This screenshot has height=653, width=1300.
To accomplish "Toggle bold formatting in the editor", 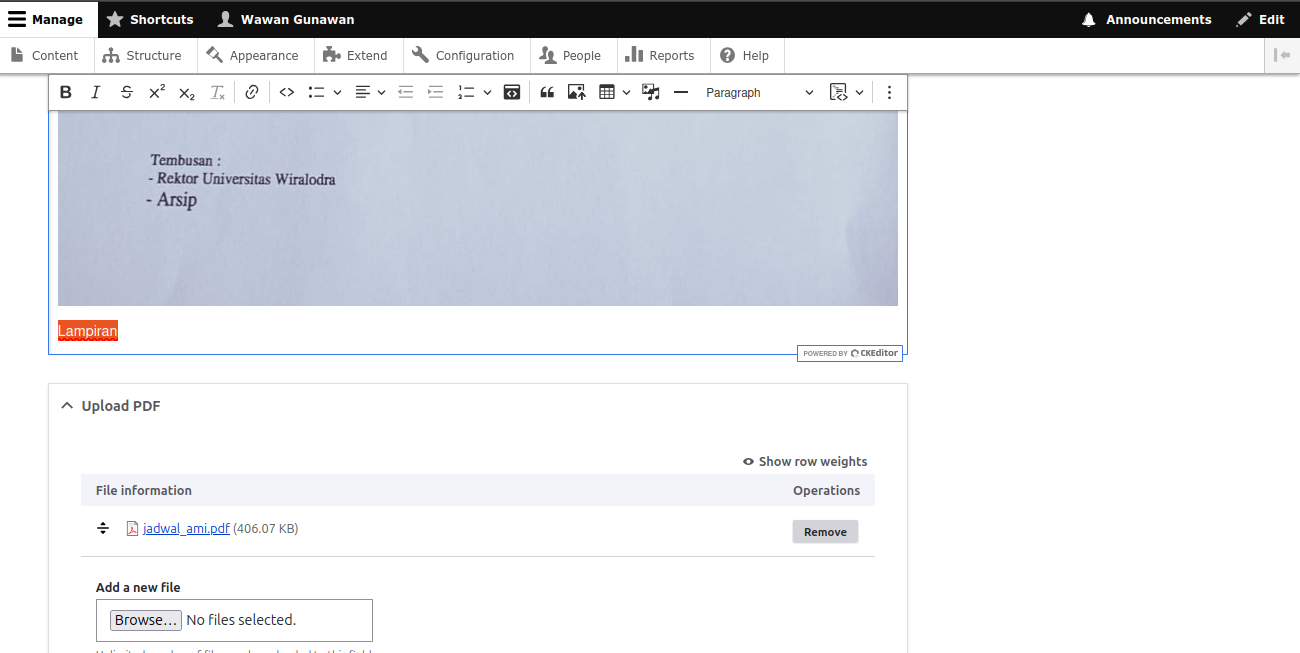I will 66,92.
